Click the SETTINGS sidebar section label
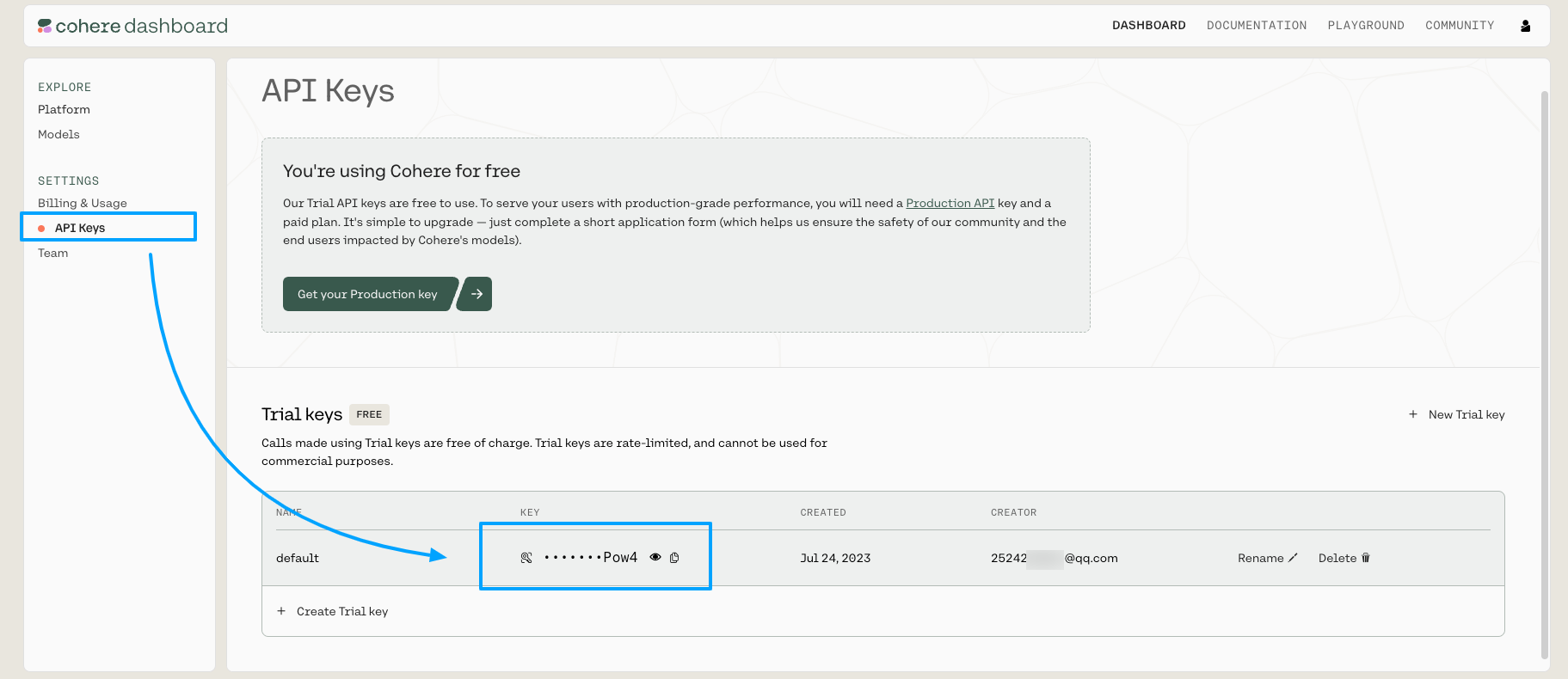This screenshot has width=1568, height=679. pyautogui.click(x=68, y=180)
